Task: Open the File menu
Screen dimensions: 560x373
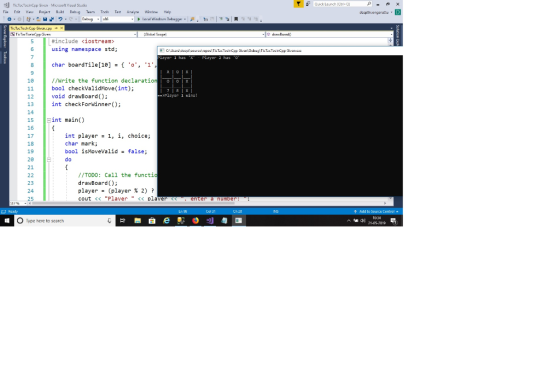Action: pyautogui.click(x=6, y=12)
